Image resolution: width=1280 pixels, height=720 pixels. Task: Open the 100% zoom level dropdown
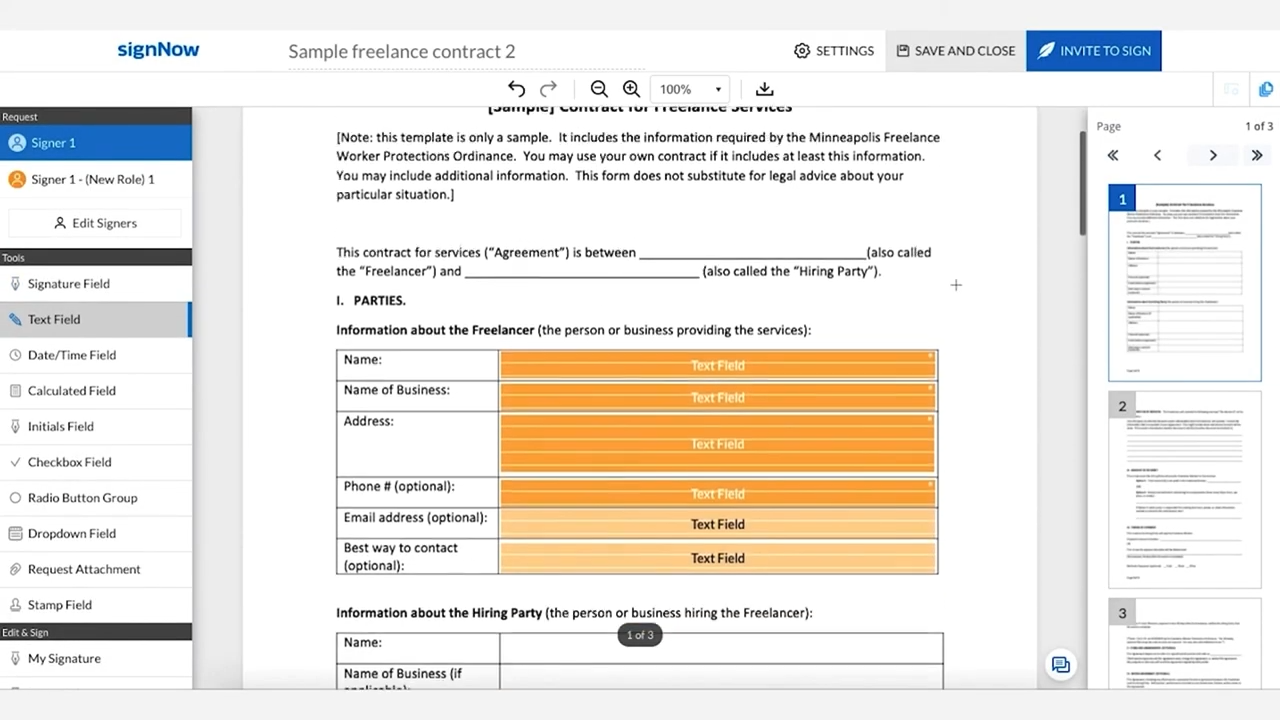(690, 89)
